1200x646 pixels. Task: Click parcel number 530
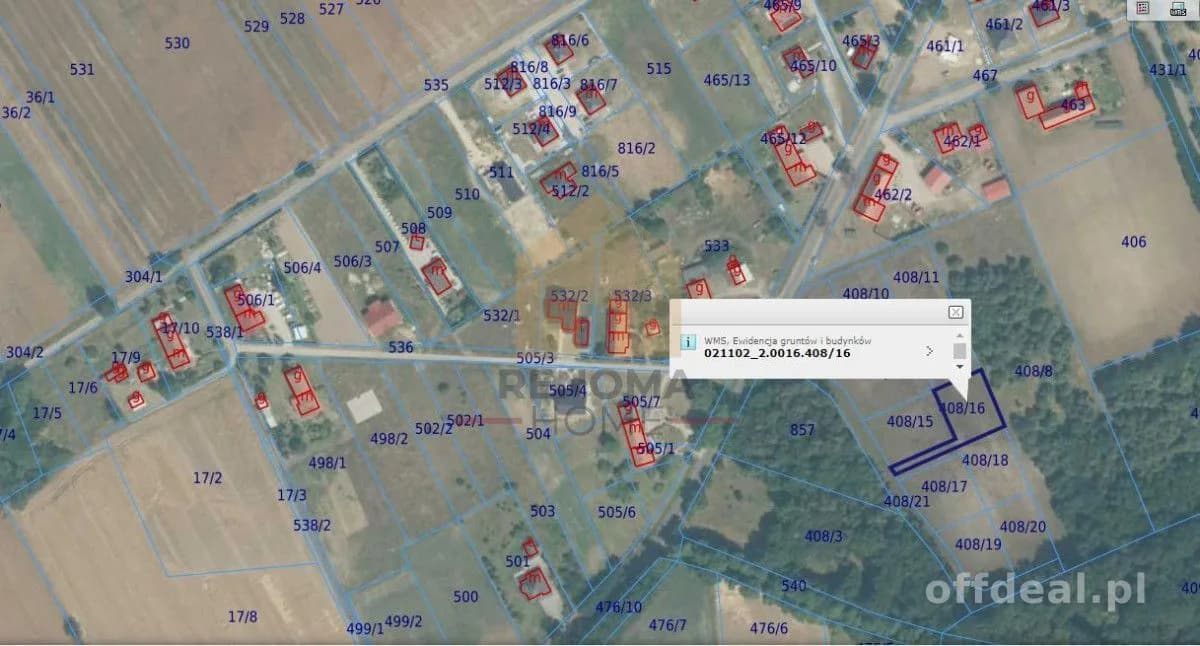click(177, 43)
